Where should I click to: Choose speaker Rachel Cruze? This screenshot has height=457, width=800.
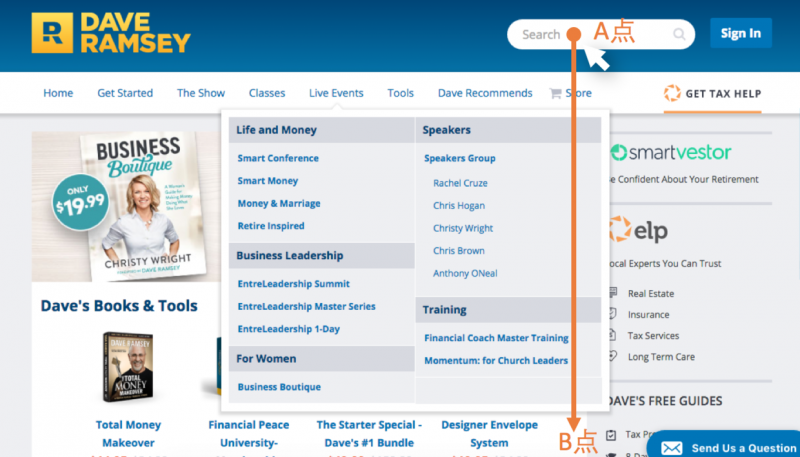click(x=460, y=183)
